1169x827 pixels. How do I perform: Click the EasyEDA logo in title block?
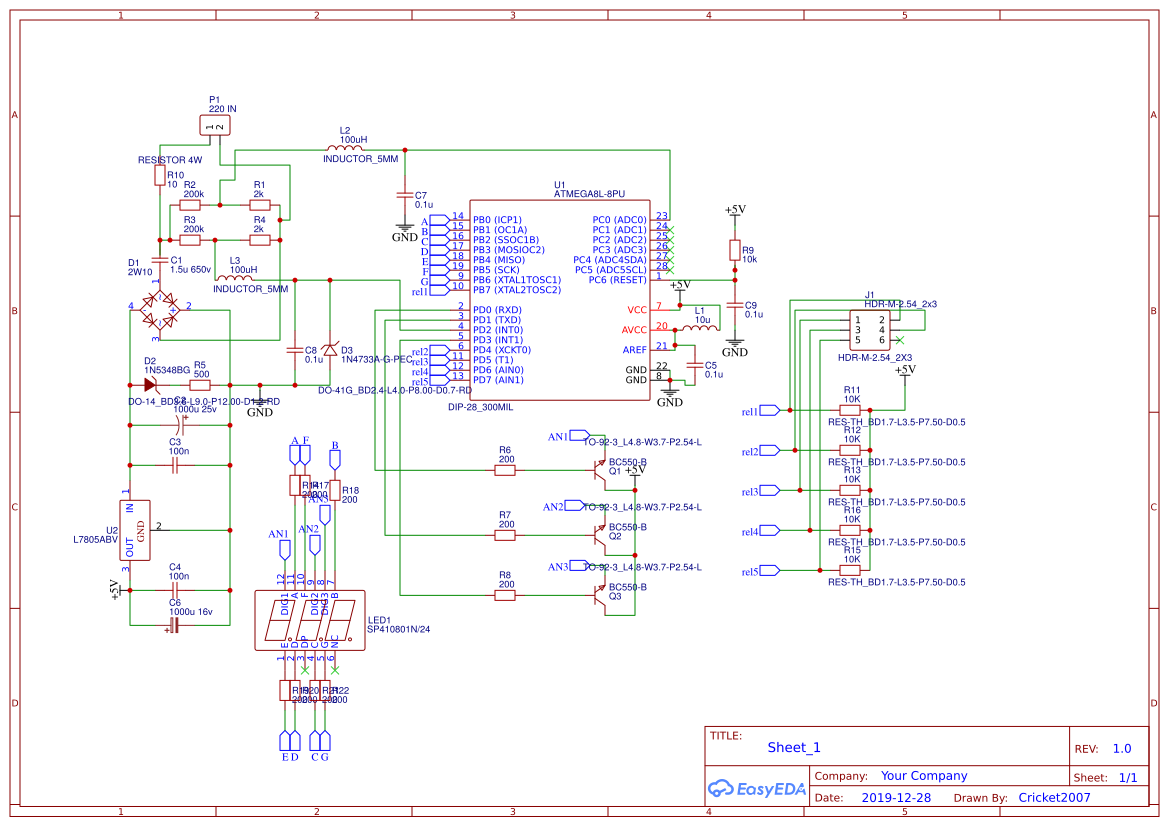[757, 788]
